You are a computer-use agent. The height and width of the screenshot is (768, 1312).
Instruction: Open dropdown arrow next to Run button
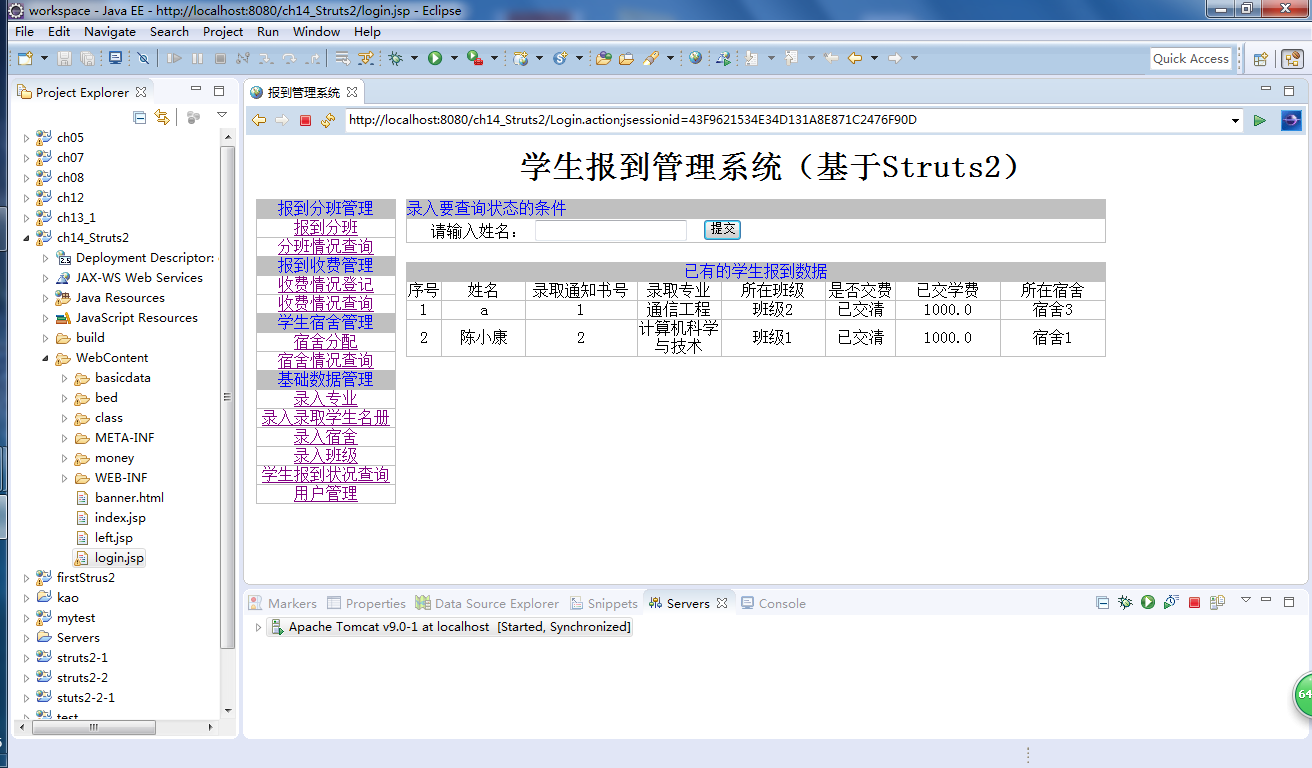coord(454,58)
